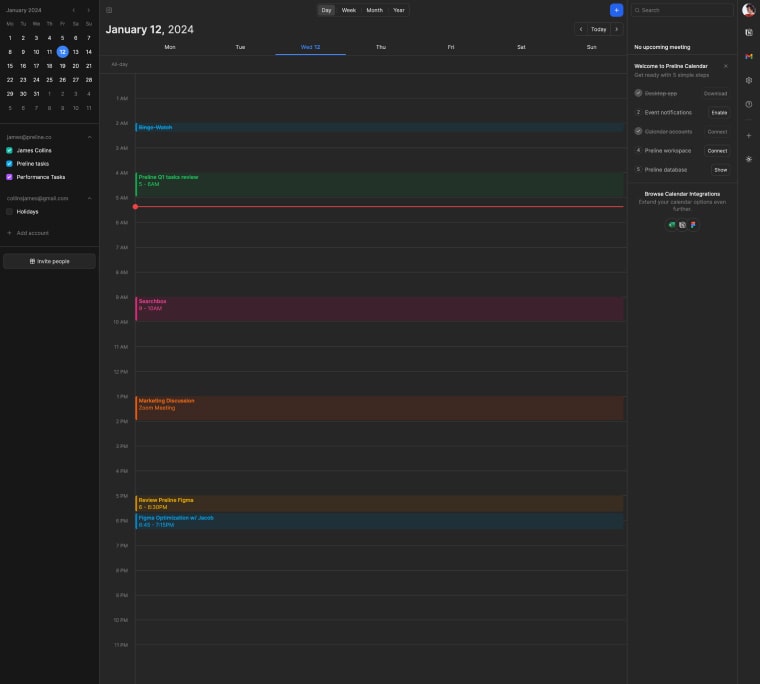760x684 pixels.
Task: Open the Binge-Watch event
Action: point(380,127)
